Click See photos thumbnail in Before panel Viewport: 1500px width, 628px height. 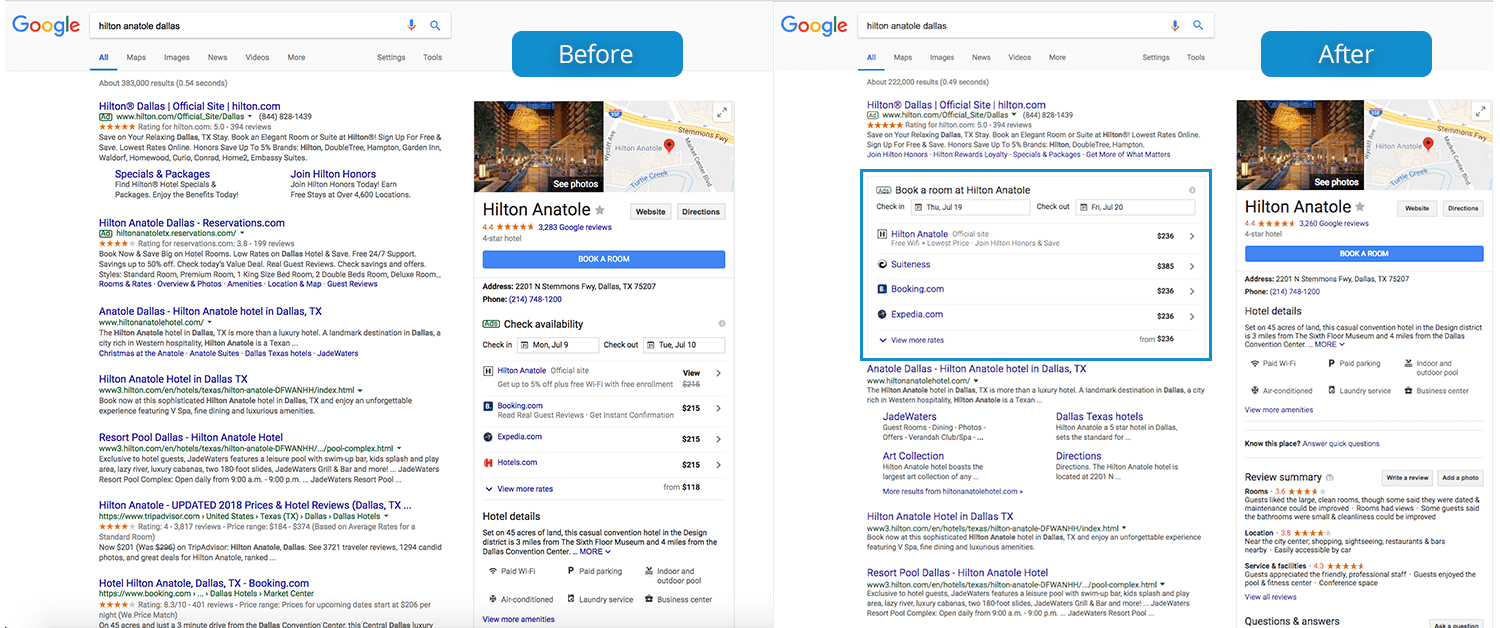pos(538,146)
